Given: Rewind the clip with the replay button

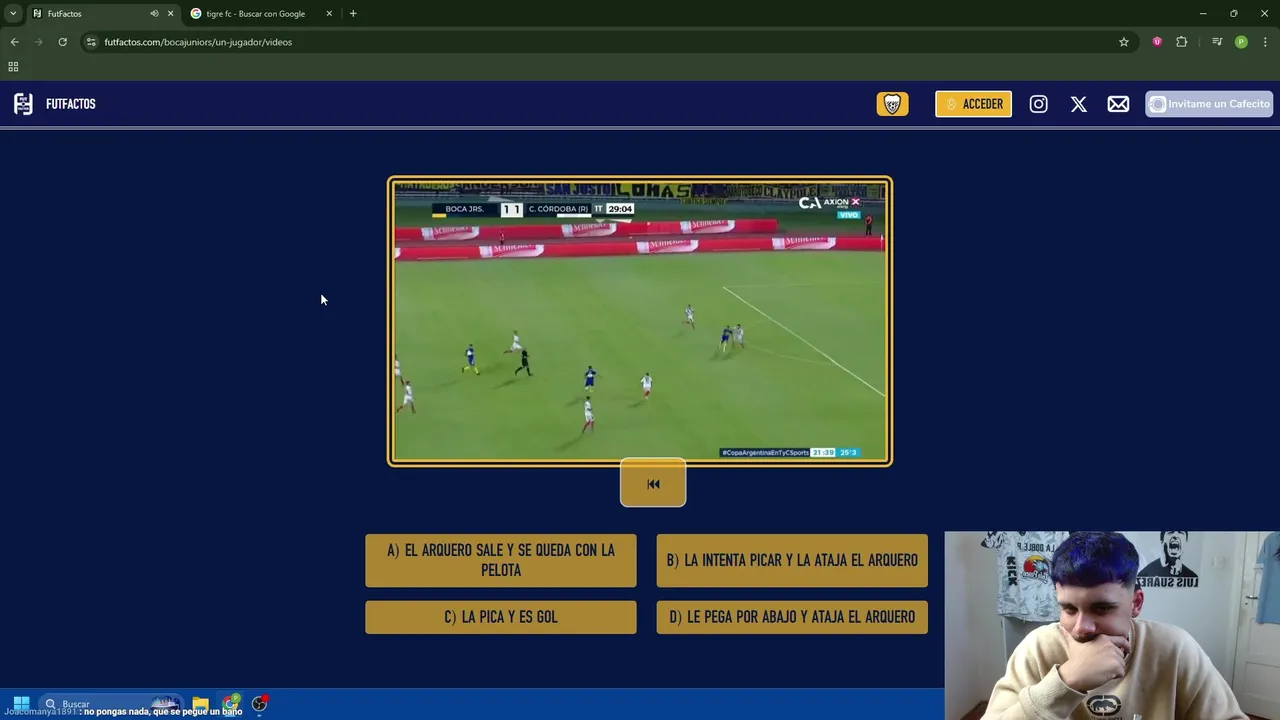Looking at the screenshot, I should (653, 484).
